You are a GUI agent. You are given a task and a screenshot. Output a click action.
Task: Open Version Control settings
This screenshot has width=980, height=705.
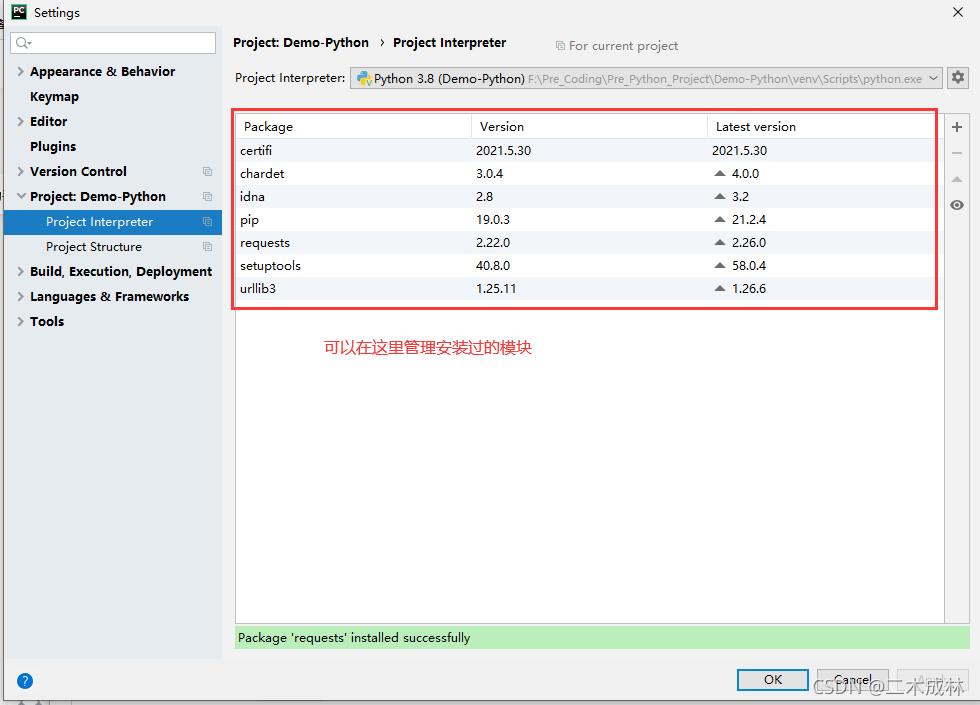coord(78,171)
